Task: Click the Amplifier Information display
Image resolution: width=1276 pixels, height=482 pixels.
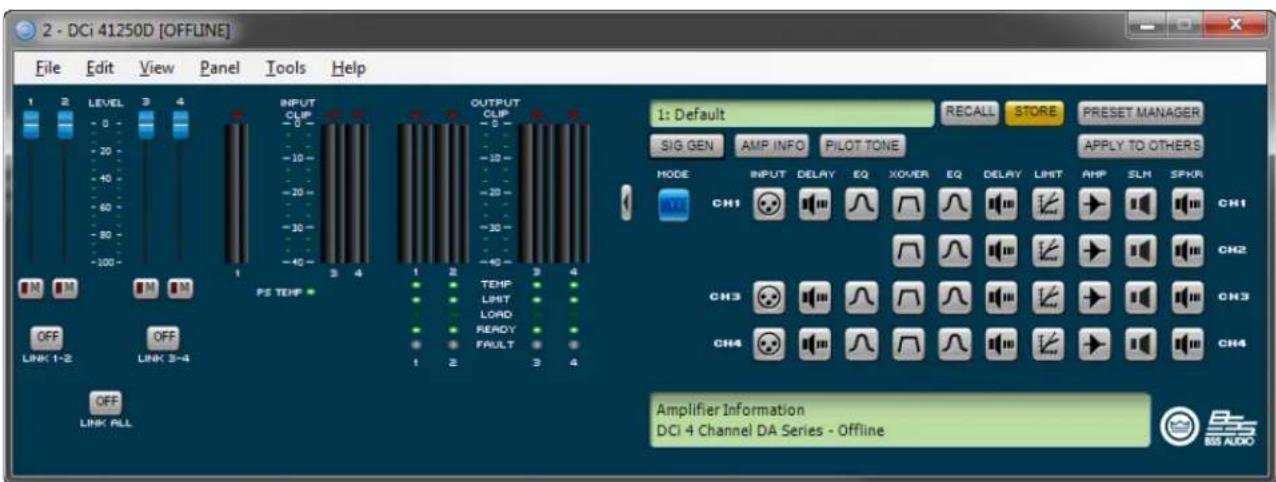Action: point(899,420)
